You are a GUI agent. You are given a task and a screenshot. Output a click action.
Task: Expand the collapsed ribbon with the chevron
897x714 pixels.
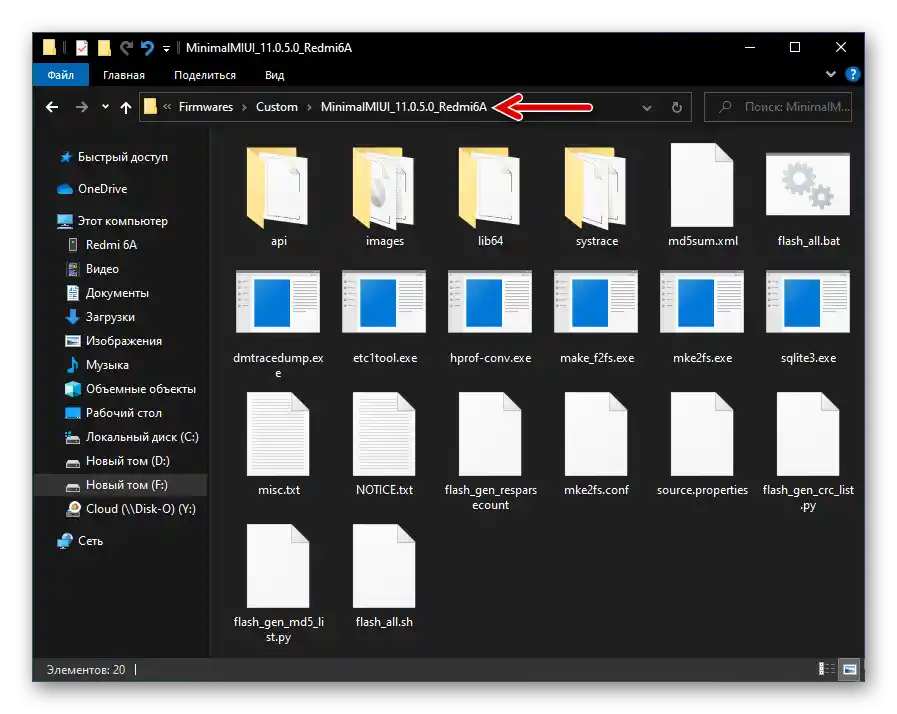pyautogui.click(x=830, y=74)
